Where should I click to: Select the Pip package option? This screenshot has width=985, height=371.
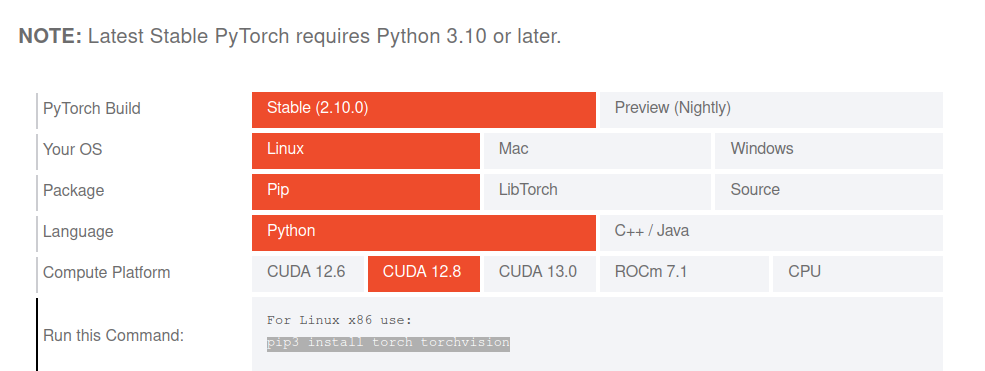click(366, 191)
